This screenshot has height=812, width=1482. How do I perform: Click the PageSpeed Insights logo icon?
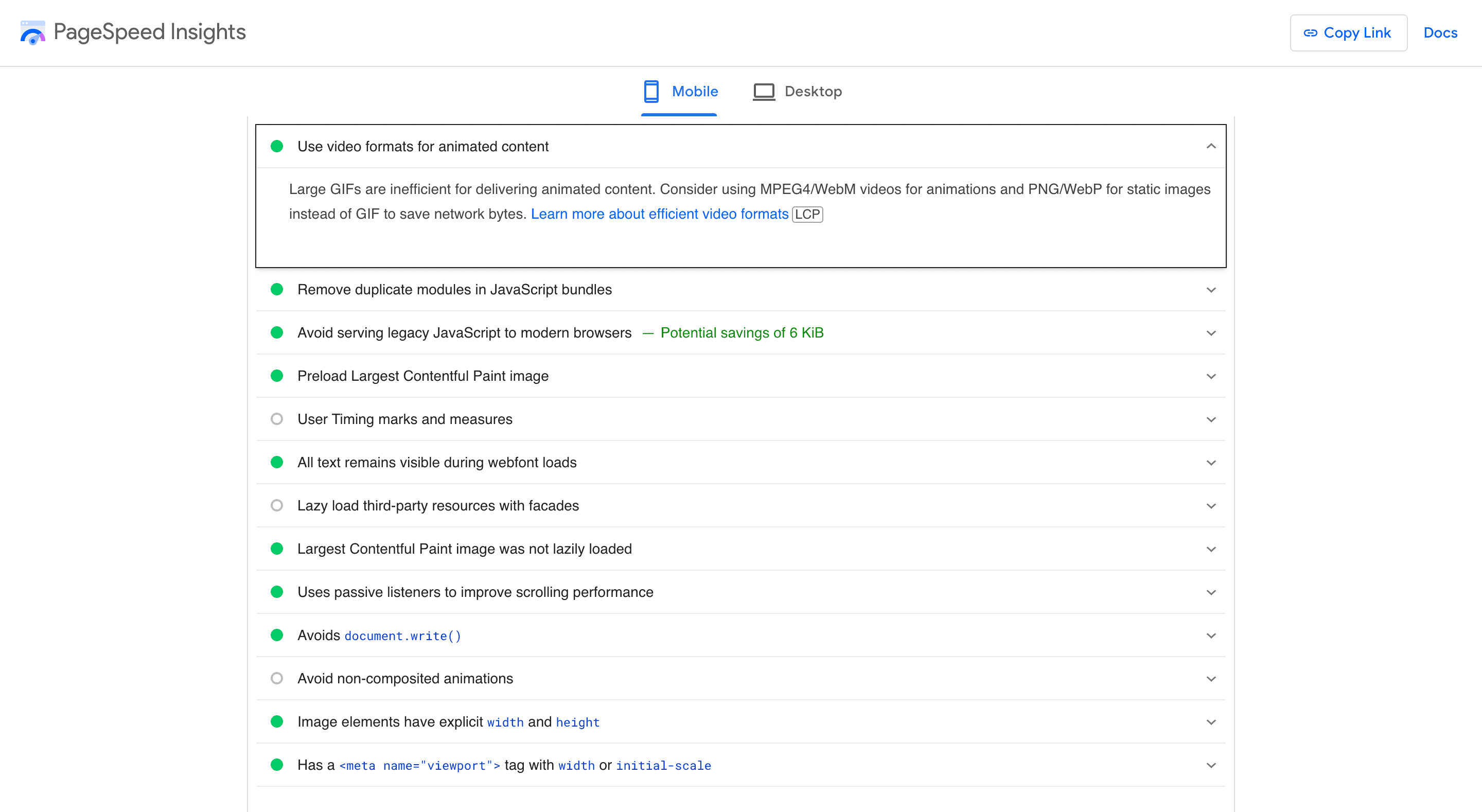pyautogui.click(x=33, y=32)
